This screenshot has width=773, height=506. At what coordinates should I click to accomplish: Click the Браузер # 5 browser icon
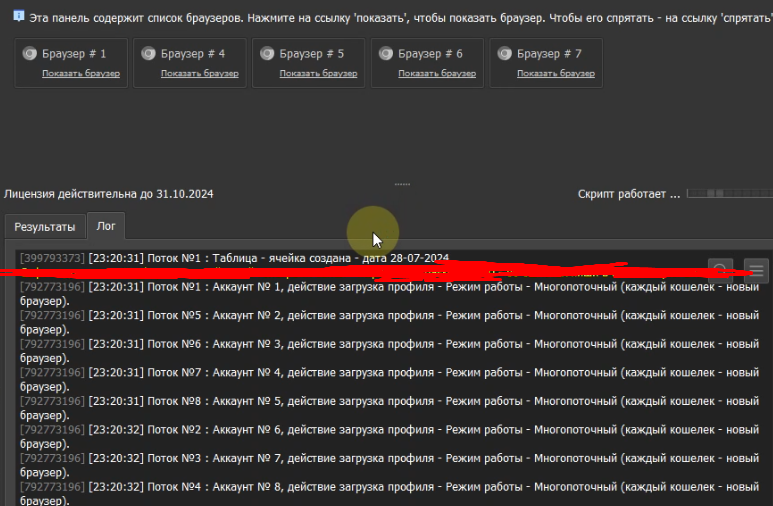[267, 54]
